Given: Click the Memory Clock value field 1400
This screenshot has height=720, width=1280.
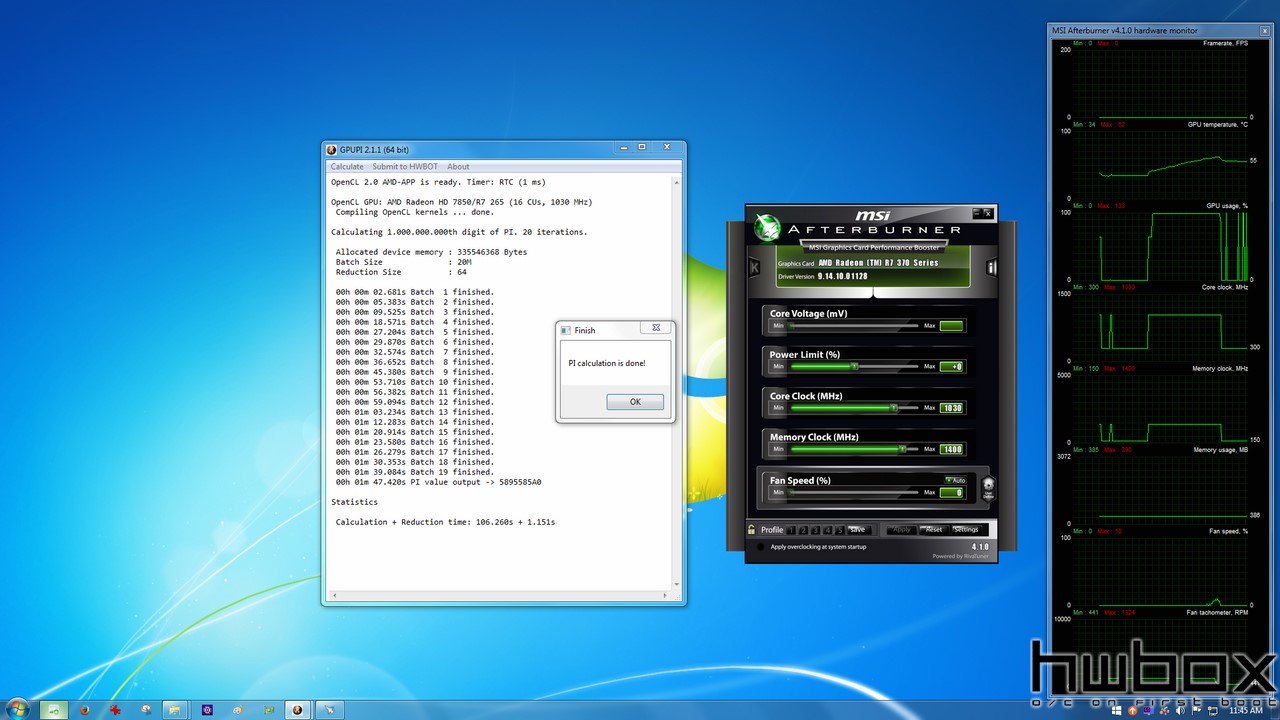Looking at the screenshot, I should click(952, 449).
